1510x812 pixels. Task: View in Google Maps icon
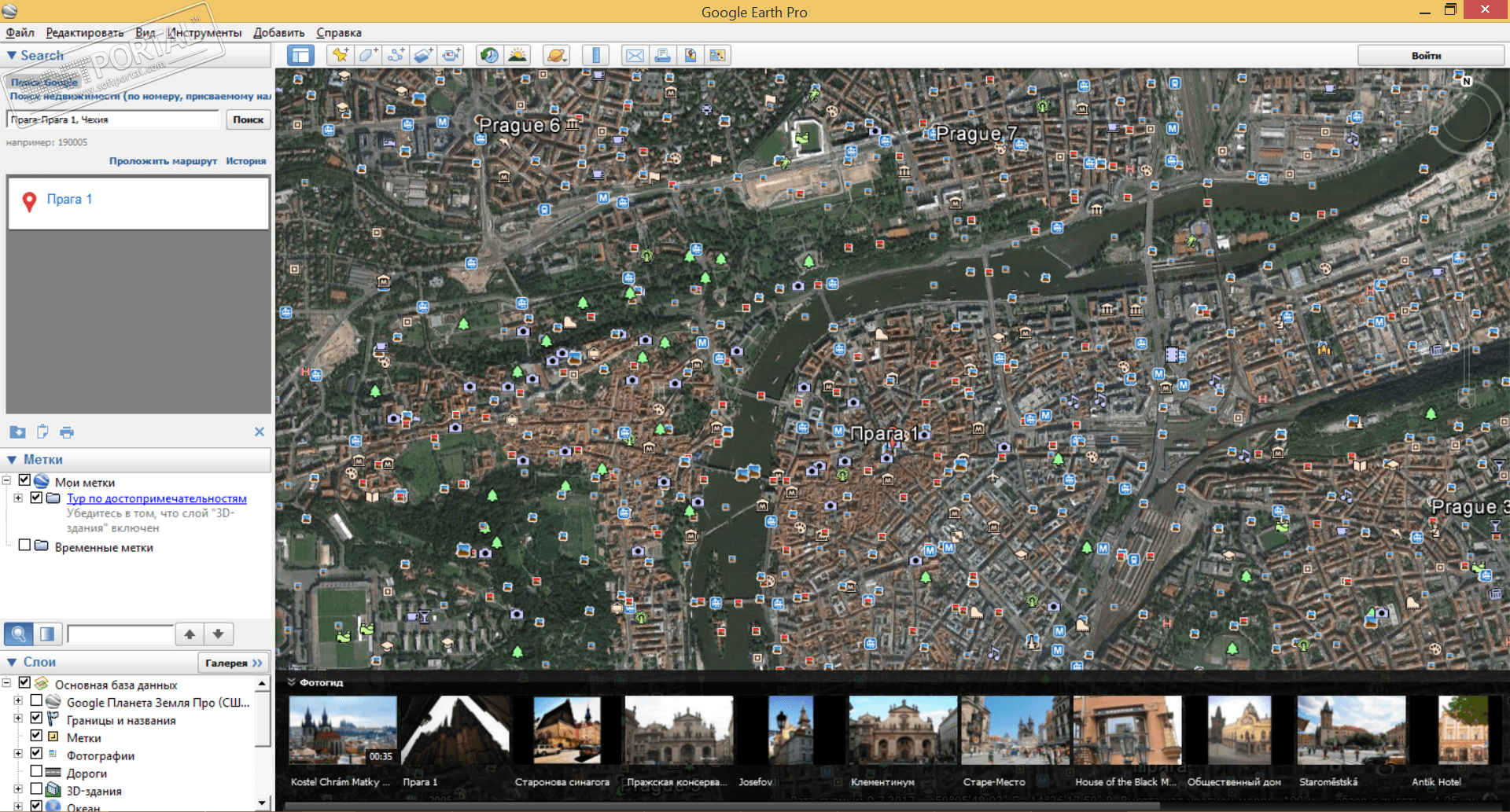pos(717,55)
